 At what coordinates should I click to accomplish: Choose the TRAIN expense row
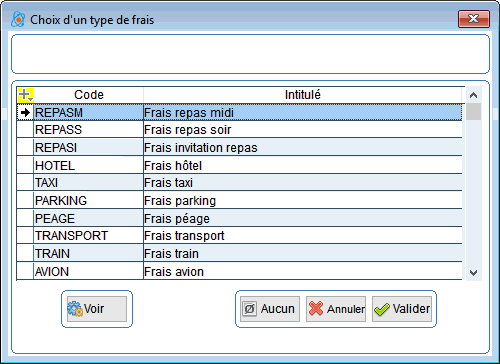pos(239,254)
